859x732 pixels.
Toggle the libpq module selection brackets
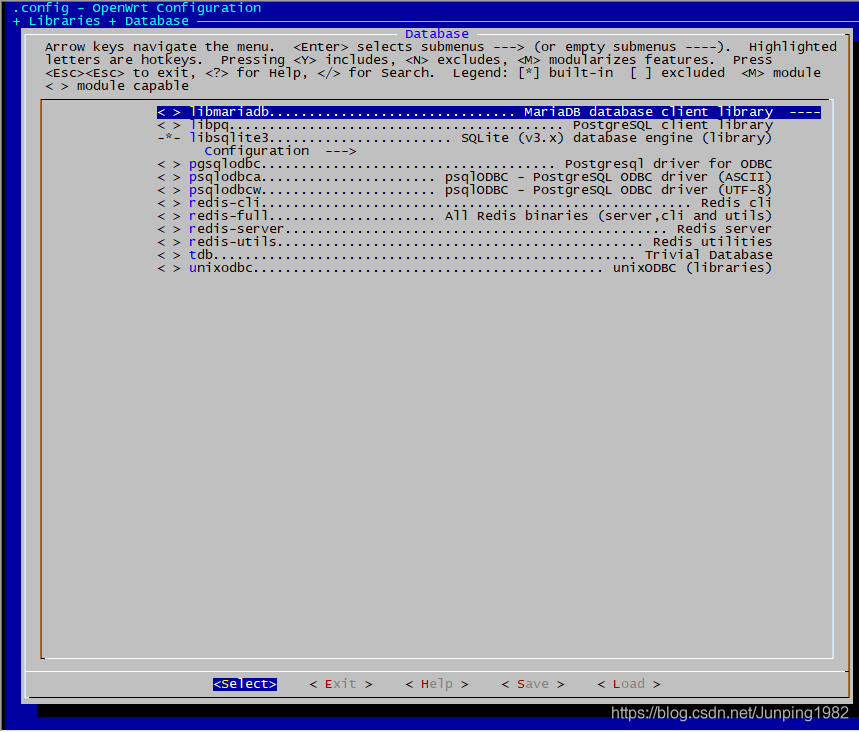pos(169,125)
